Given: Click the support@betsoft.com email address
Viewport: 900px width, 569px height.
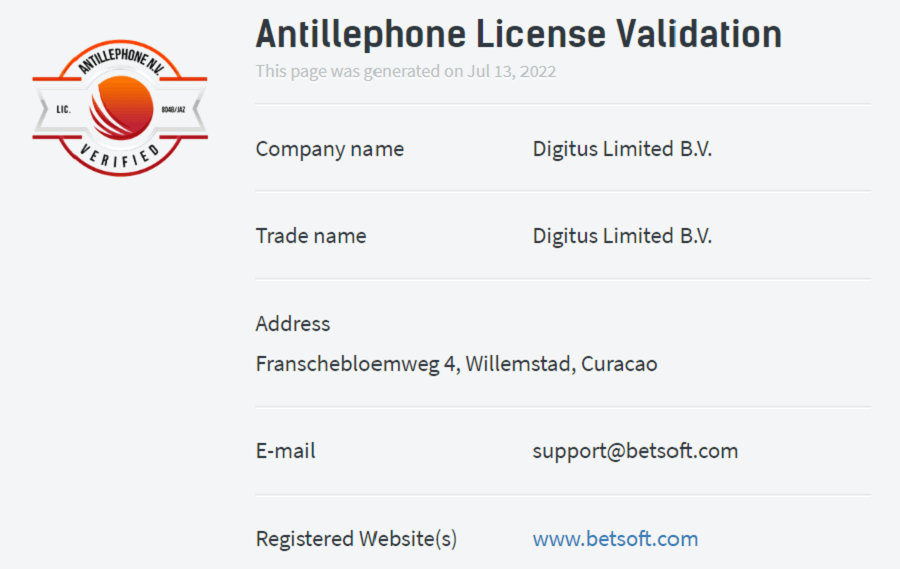Looking at the screenshot, I should point(635,451).
